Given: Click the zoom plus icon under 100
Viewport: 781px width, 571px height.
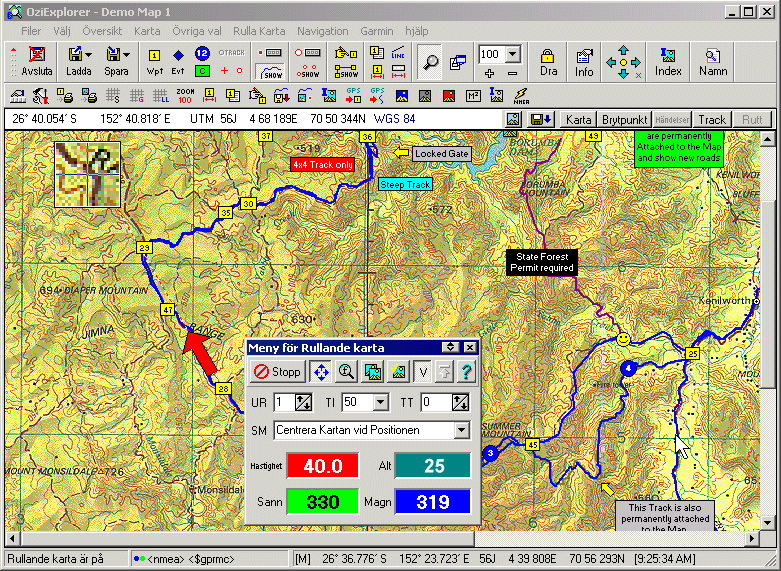Looking at the screenshot, I should (489, 73).
